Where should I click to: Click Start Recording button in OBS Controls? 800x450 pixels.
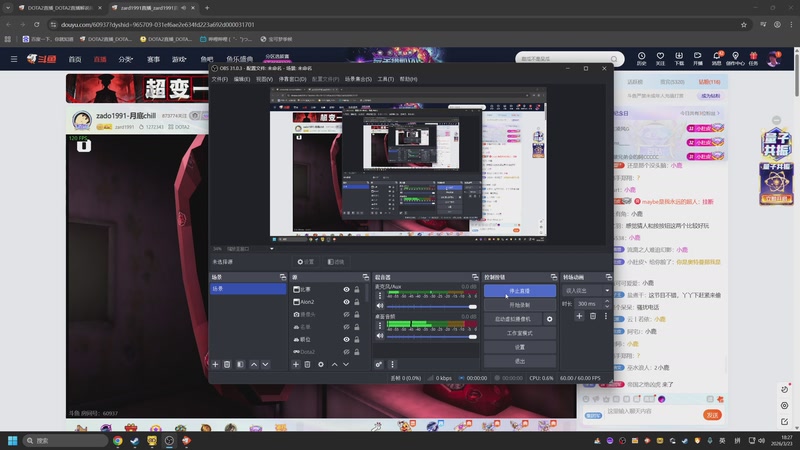point(520,305)
